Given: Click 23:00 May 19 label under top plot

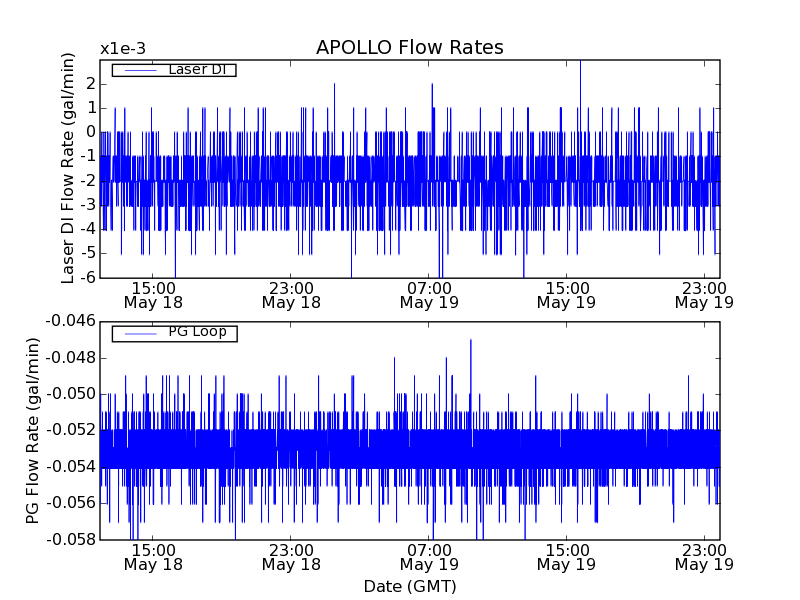Looking at the screenshot, I should click(x=704, y=294).
